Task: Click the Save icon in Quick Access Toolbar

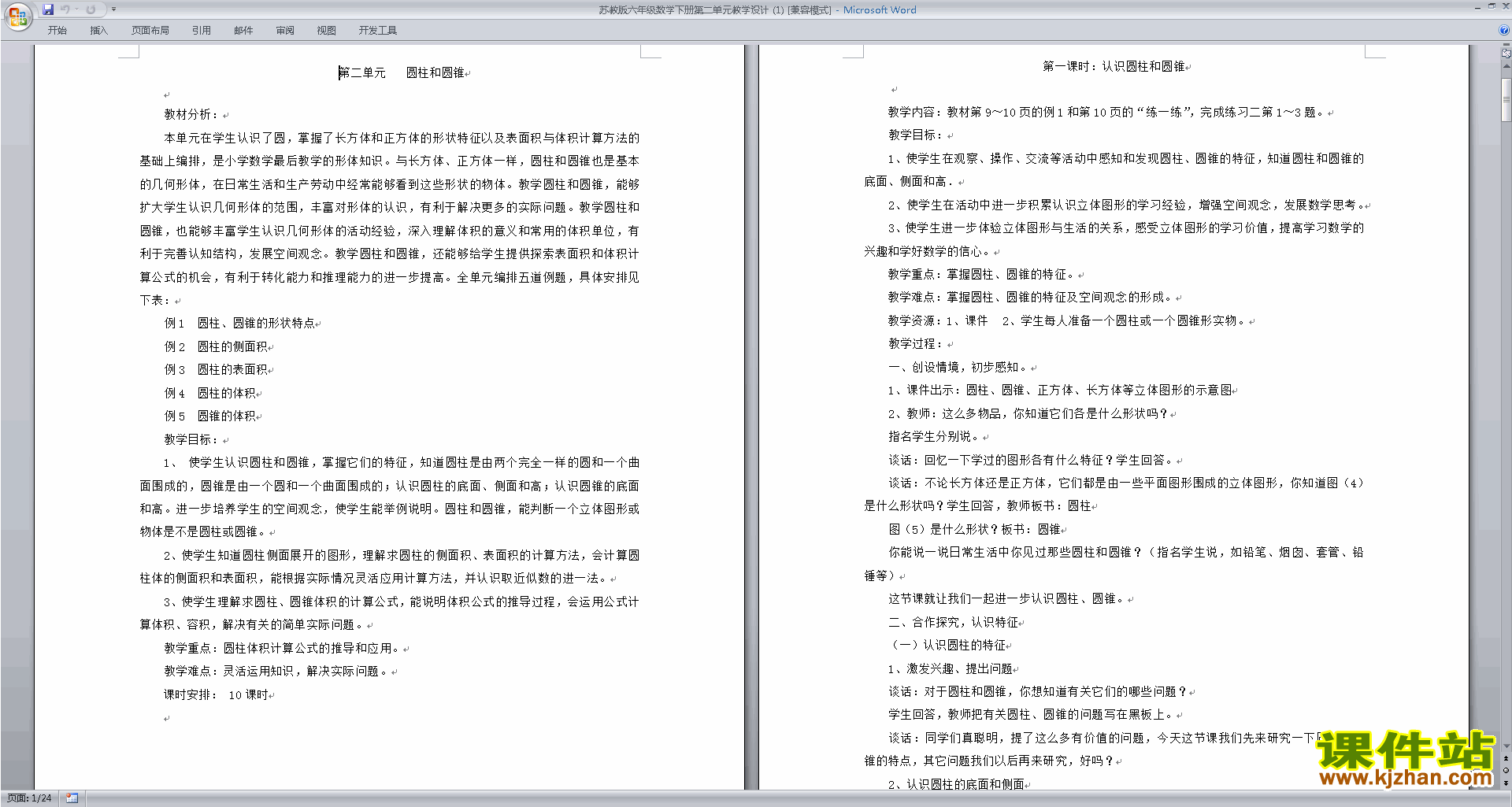Action: (48, 9)
